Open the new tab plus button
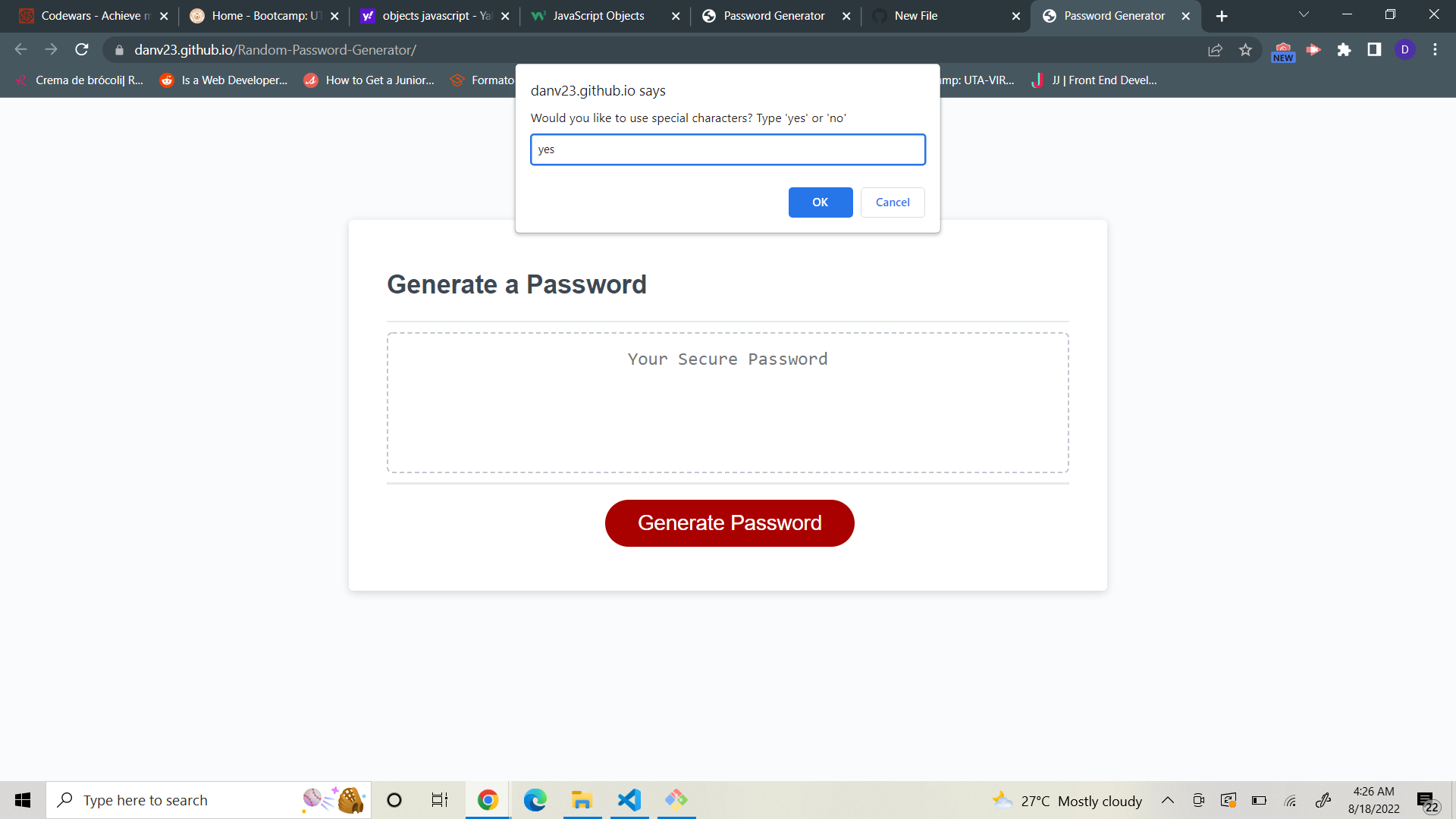Screen dimensions: 1456x819 1222,16
